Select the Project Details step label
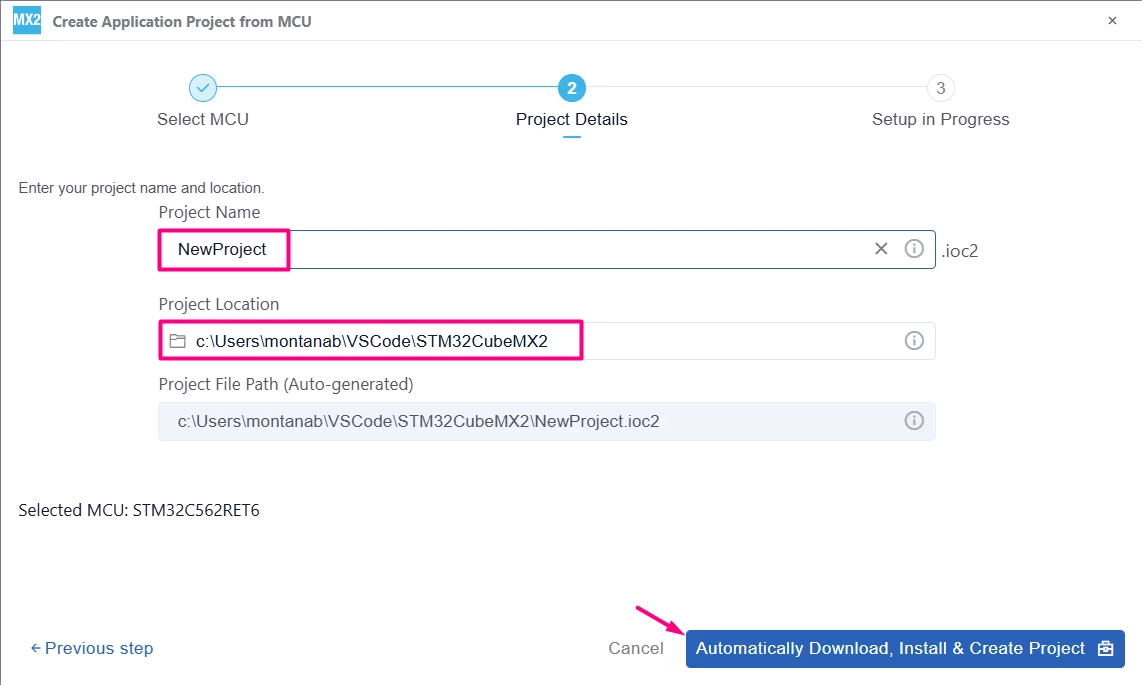 [x=572, y=119]
